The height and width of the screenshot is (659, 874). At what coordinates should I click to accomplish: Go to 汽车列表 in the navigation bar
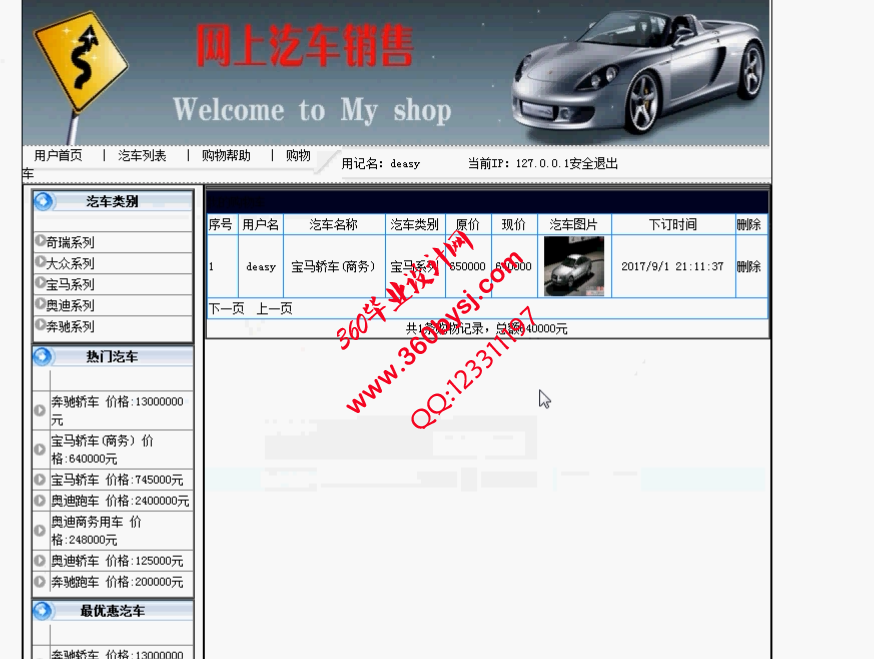(142, 156)
